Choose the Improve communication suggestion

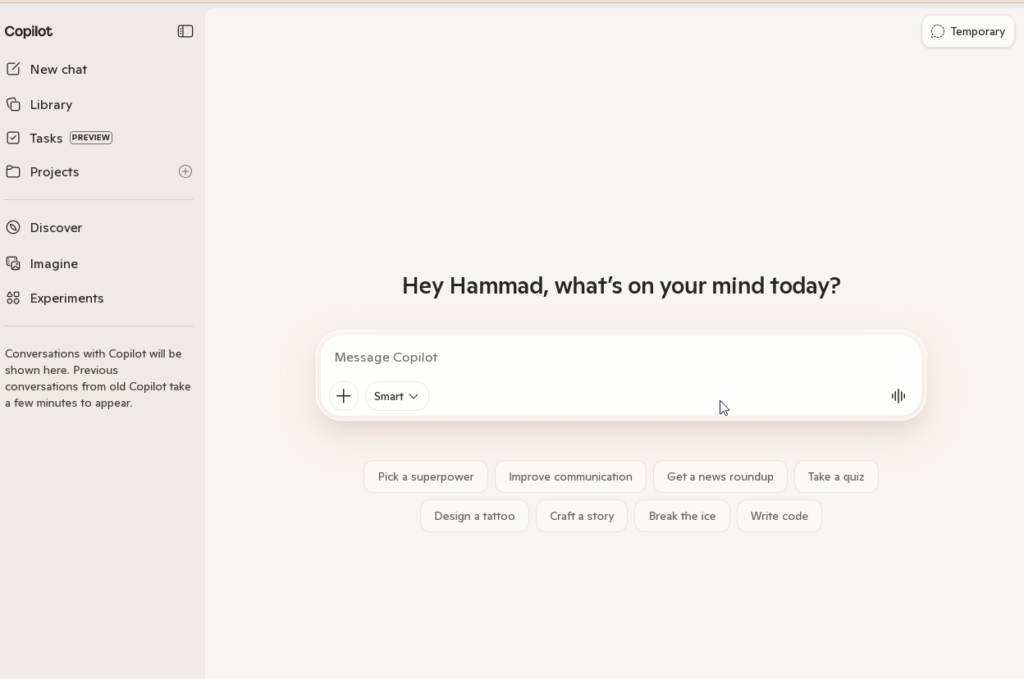[570, 477]
